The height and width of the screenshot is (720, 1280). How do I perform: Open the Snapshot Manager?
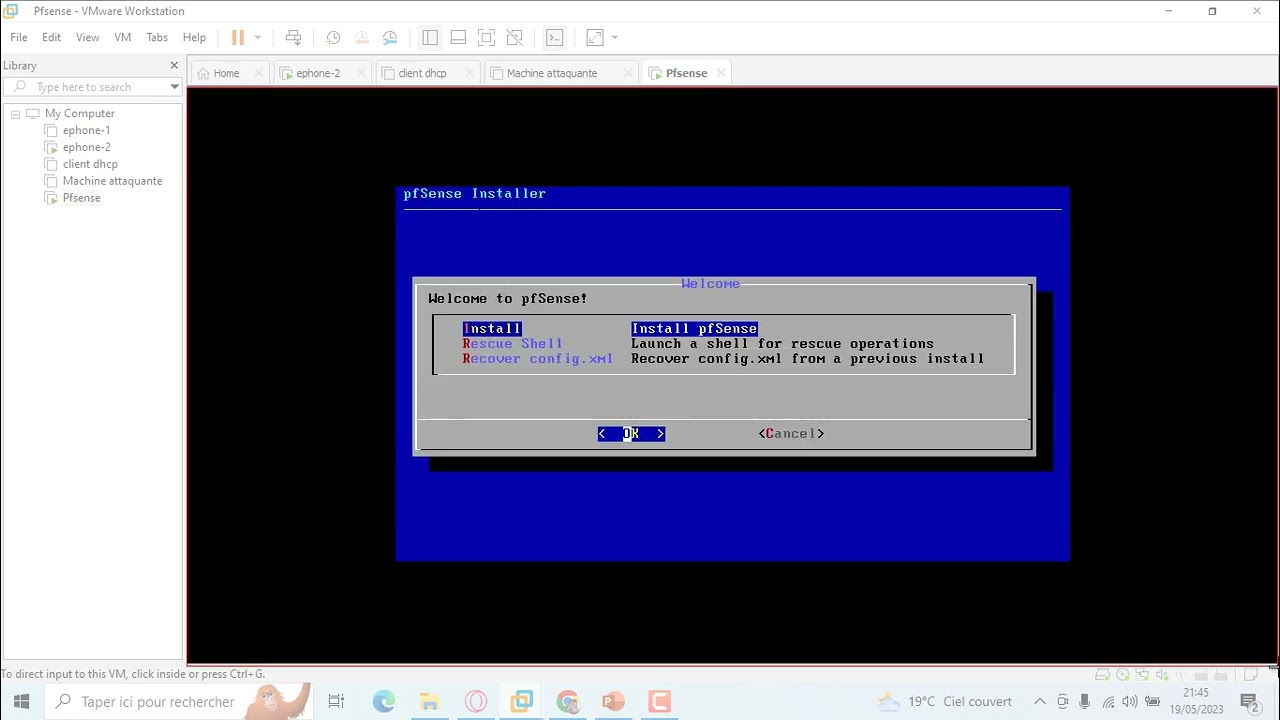[390, 37]
